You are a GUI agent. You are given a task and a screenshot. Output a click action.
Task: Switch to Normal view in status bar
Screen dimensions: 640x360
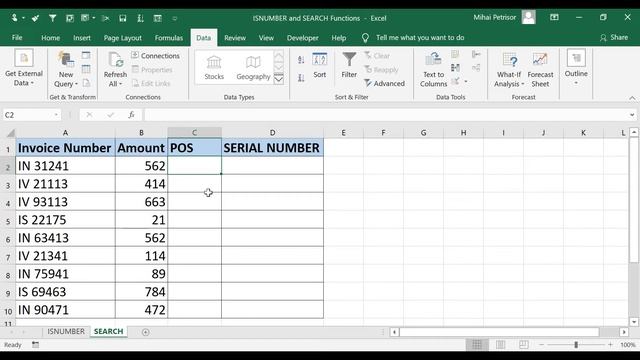(477, 345)
